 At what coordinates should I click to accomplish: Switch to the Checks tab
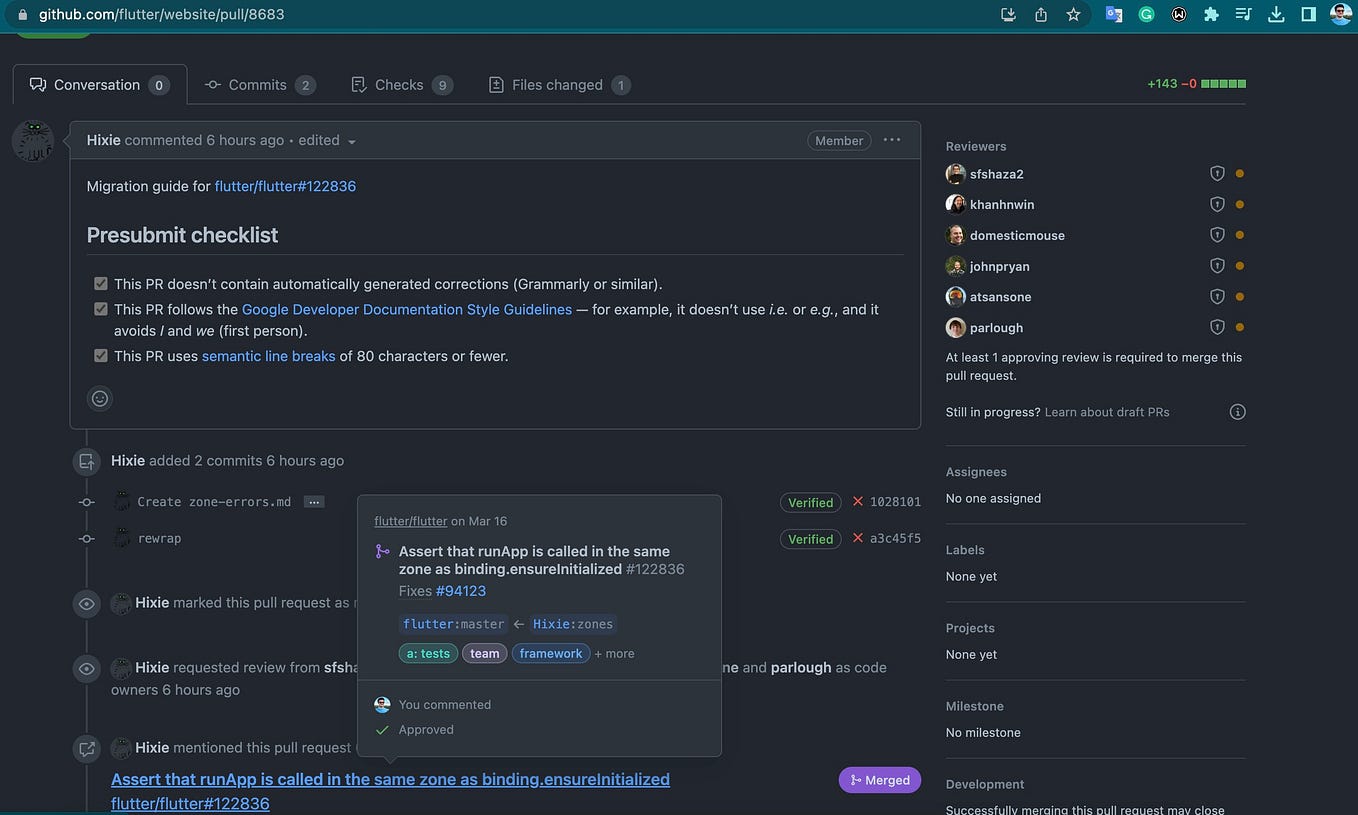tap(400, 84)
